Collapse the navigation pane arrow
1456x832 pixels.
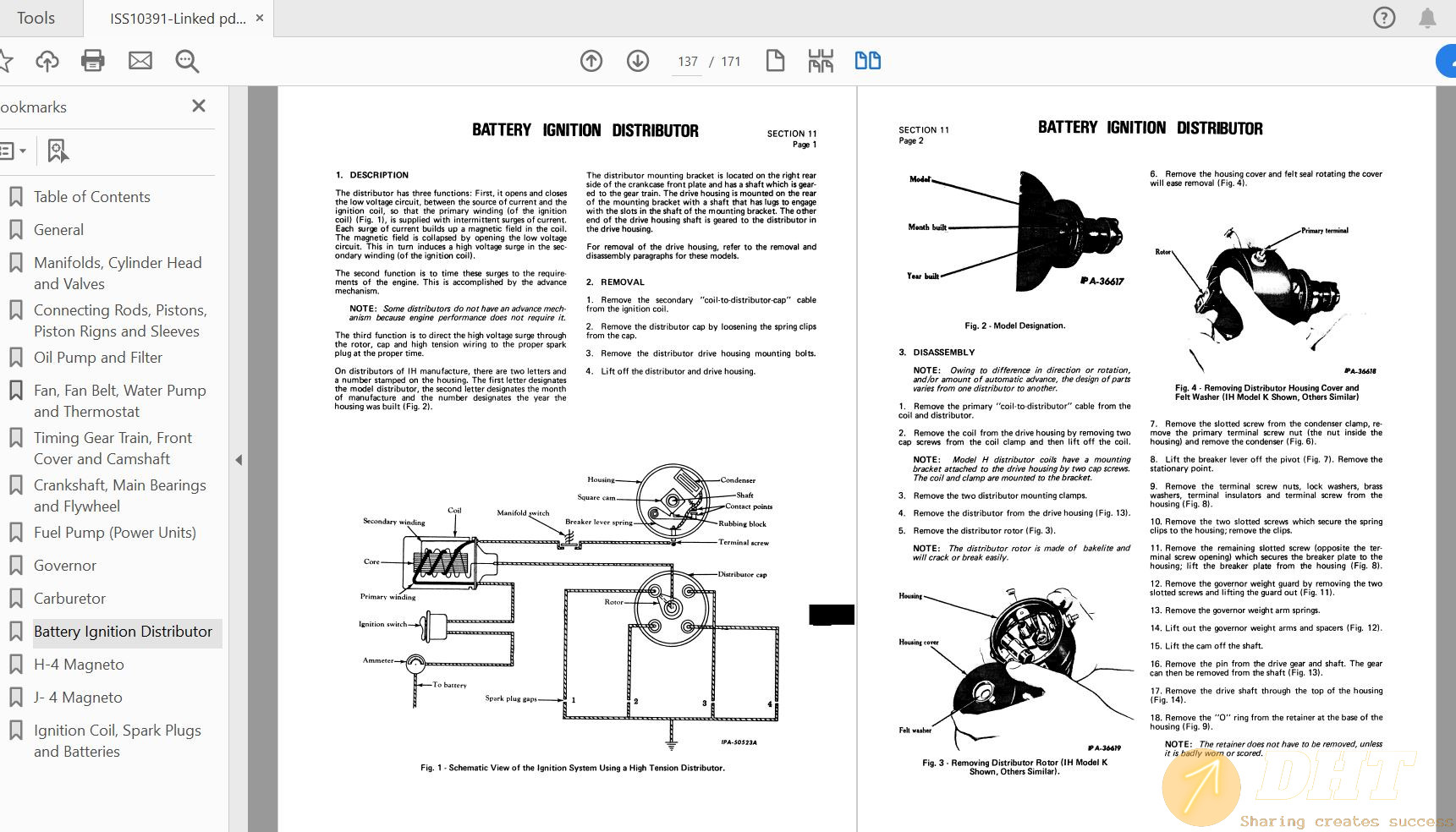(x=239, y=460)
